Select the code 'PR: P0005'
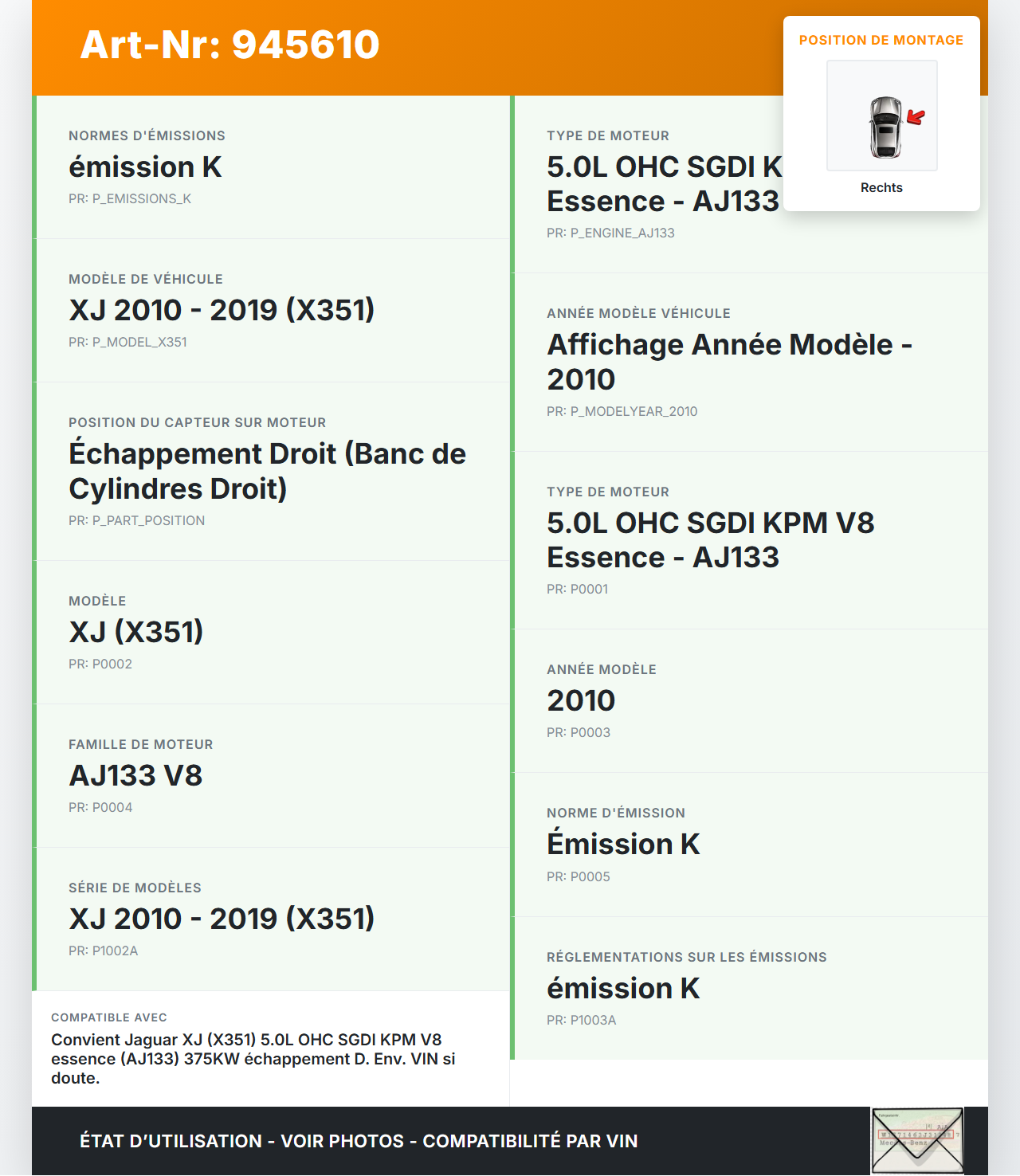Screen dimensions: 1020x1176 [x=579, y=876]
